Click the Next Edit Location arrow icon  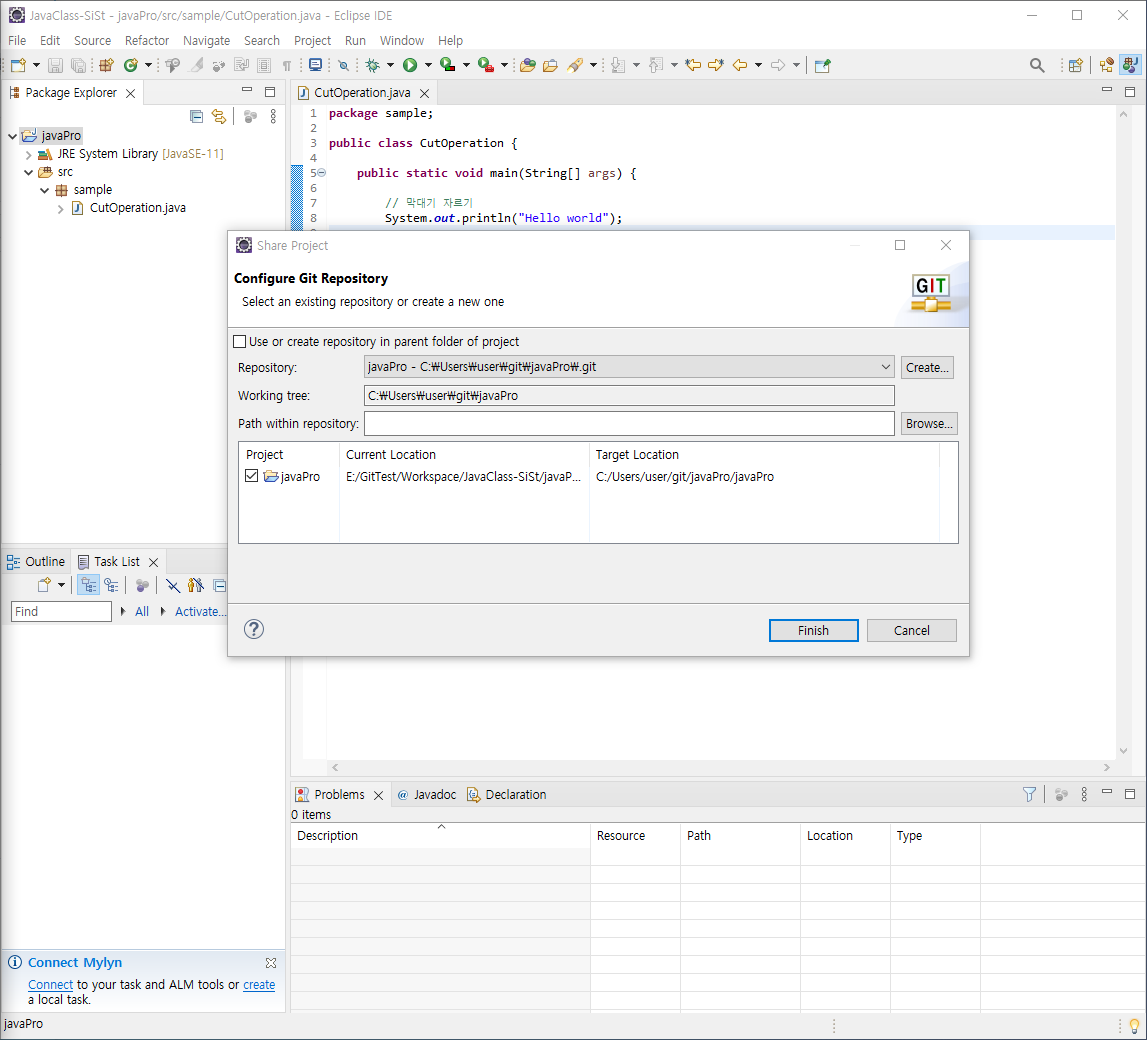pyautogui.click(x=715, y=65)
